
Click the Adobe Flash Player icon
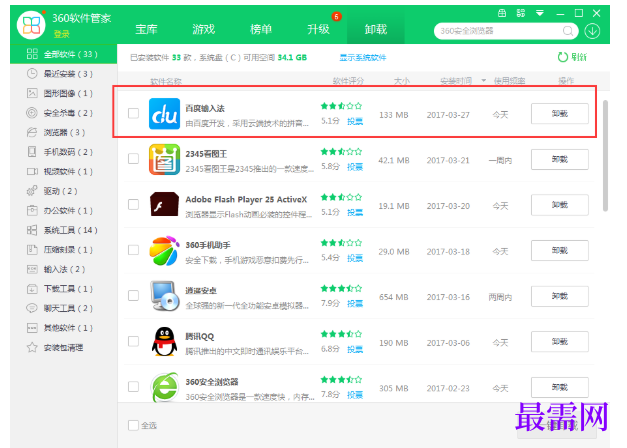(164, 204)
